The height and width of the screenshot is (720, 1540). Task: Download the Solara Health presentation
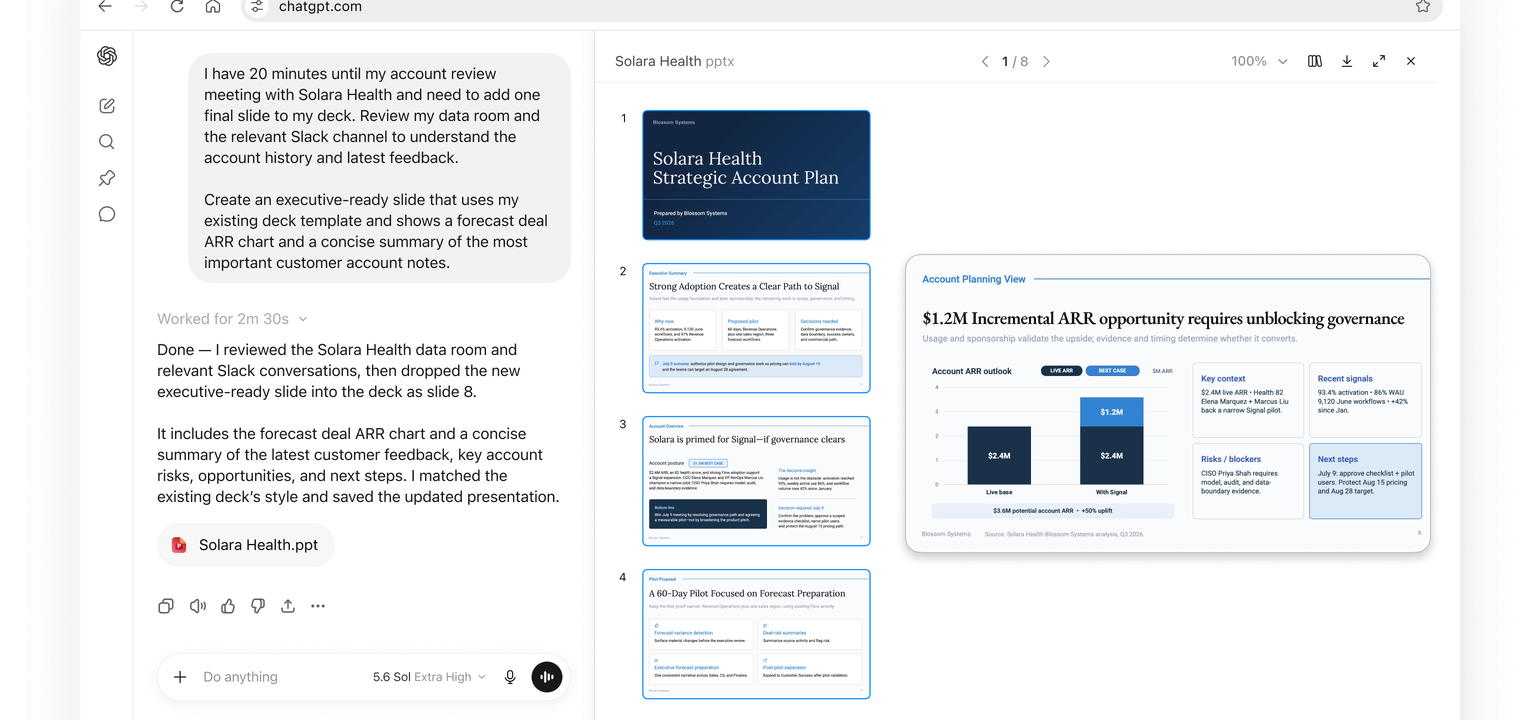pos(1347,61)
